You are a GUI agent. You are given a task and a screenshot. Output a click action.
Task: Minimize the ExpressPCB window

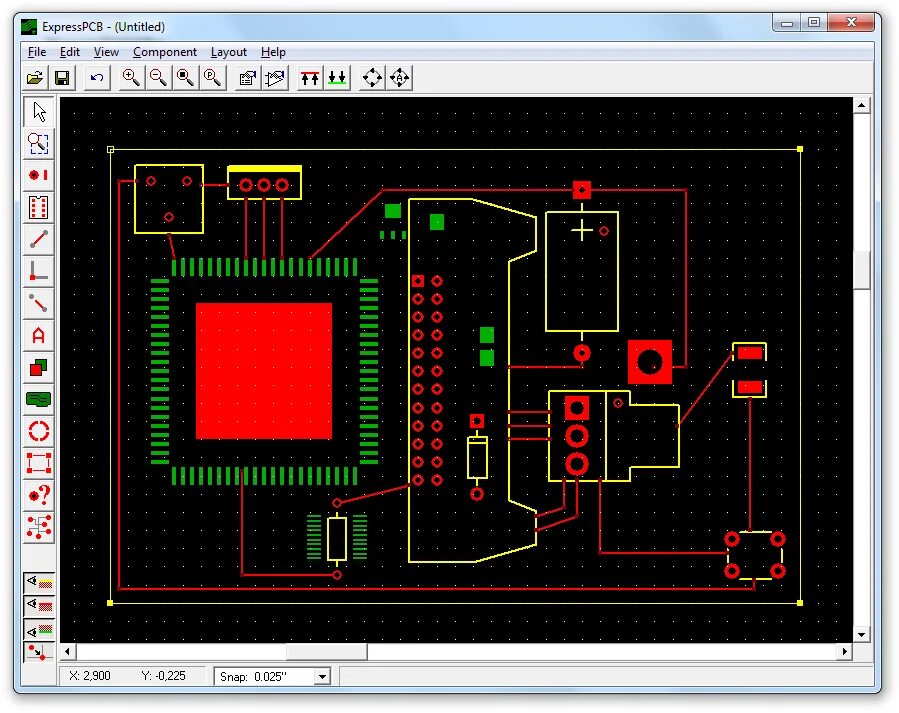click(787, 23)
